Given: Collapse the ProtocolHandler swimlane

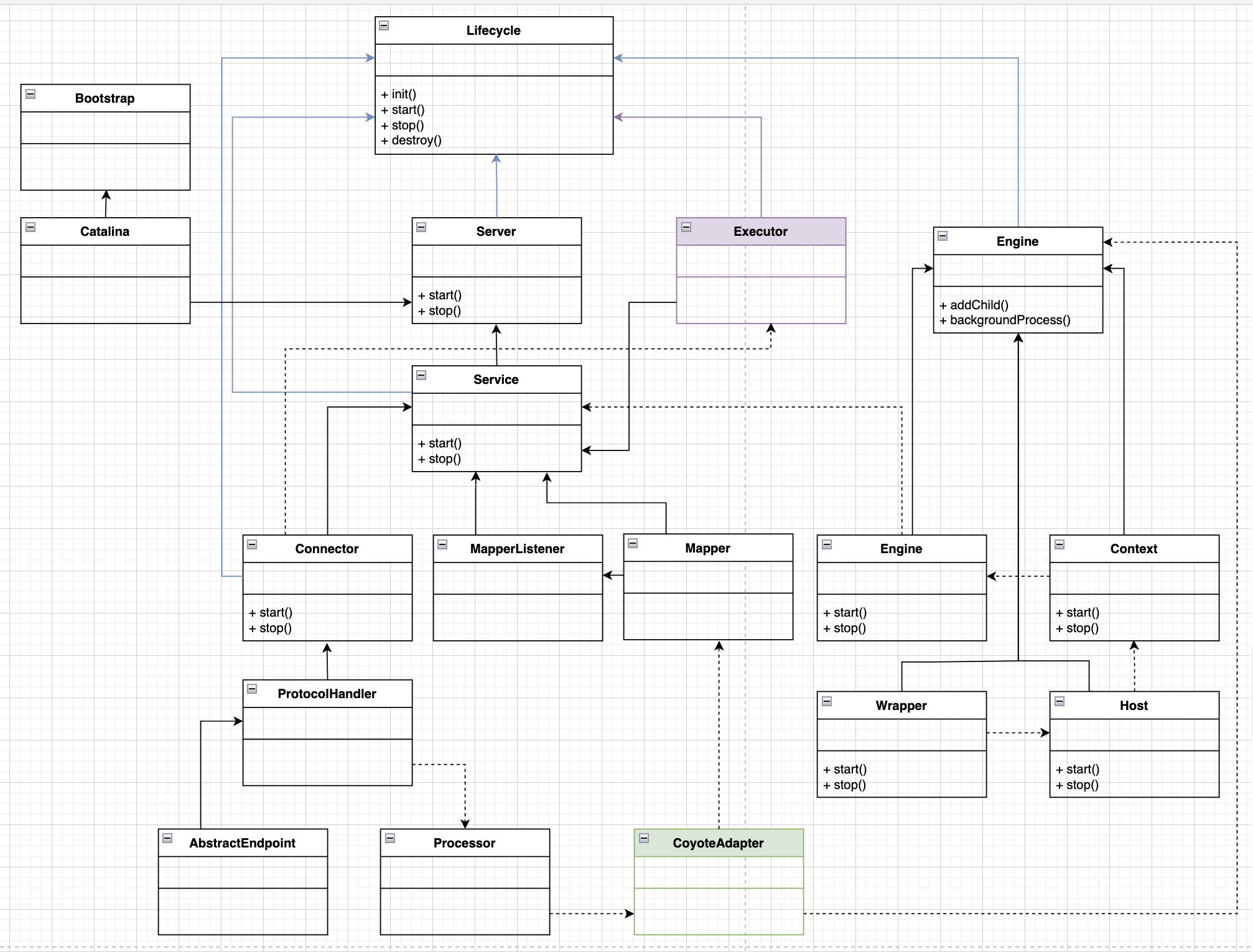Looking at the screenshot, I should coord(252,689).
